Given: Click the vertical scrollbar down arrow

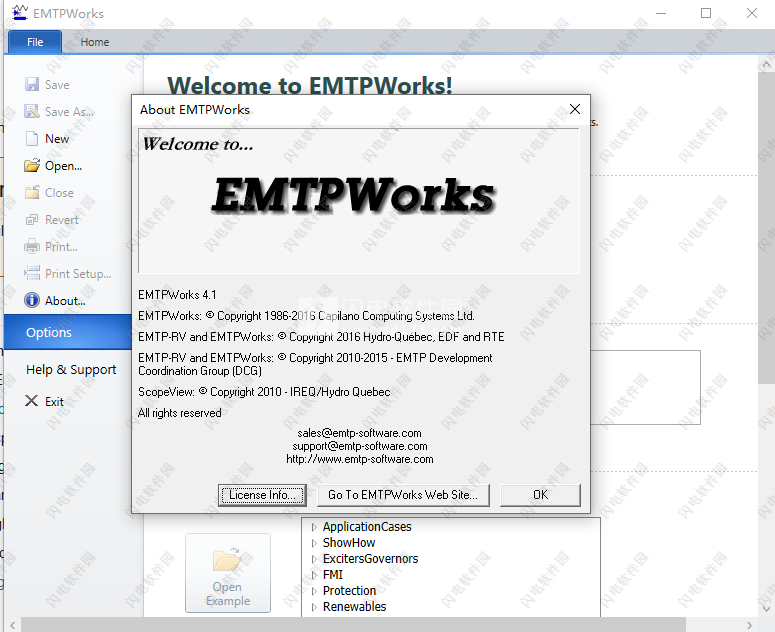Looking at the screenshot, I should pyautogui.click(x=766, y=608).
